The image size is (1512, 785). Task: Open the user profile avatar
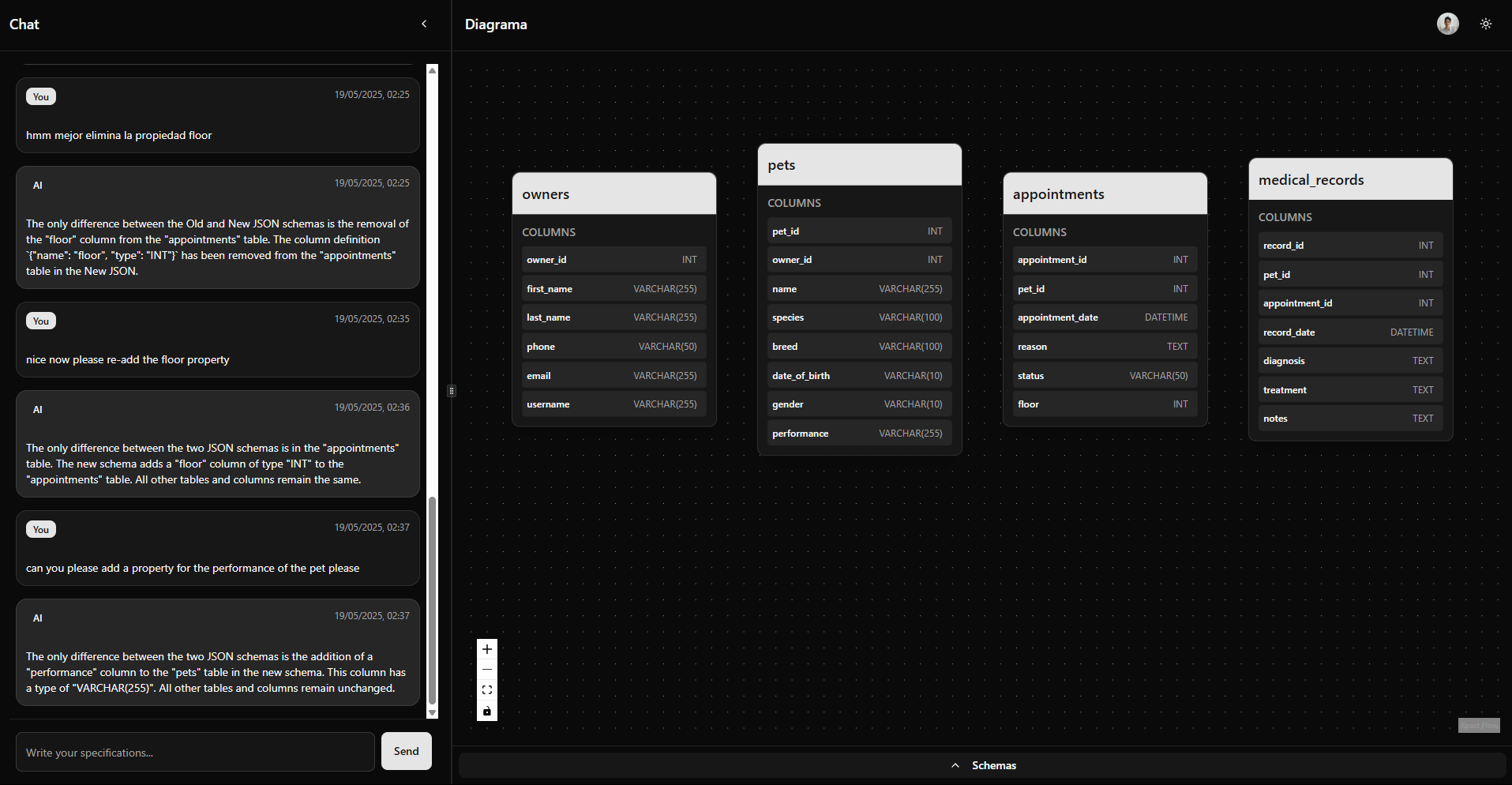tap(1447, 24)
